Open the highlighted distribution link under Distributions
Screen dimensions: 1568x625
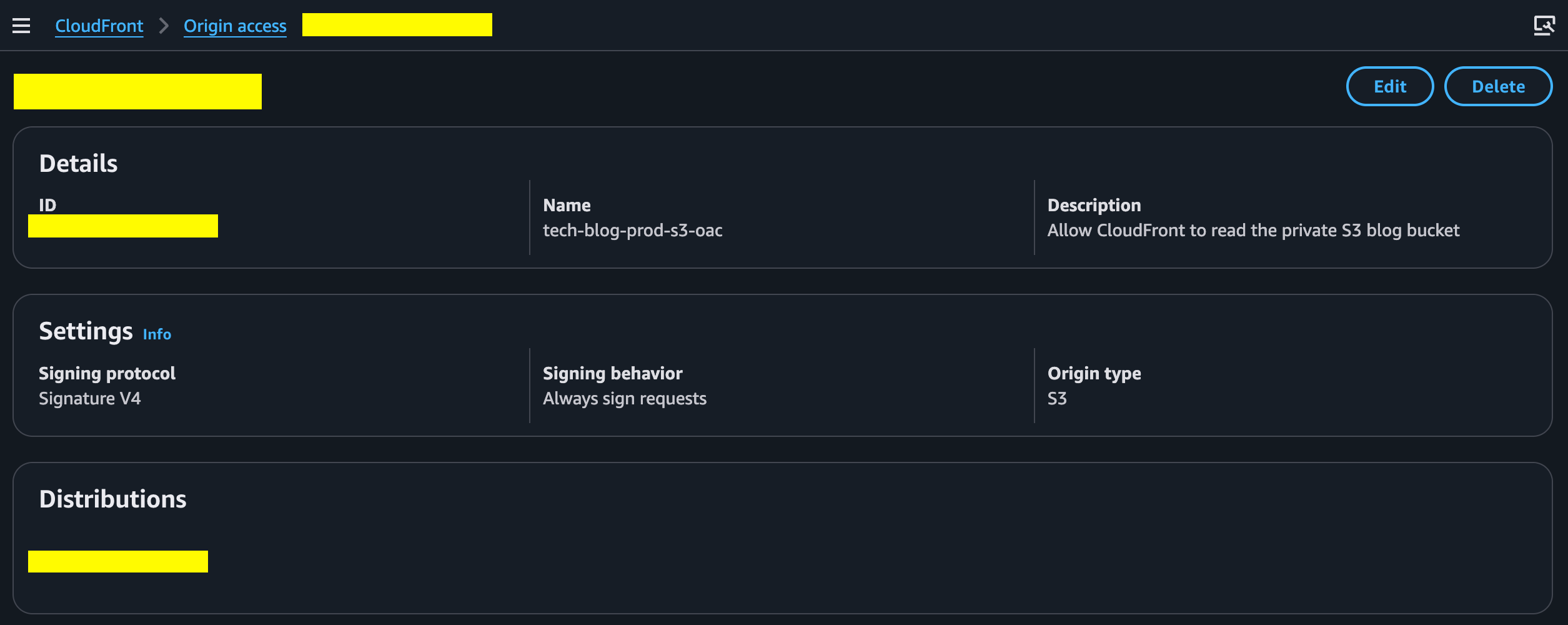(118, 561)
